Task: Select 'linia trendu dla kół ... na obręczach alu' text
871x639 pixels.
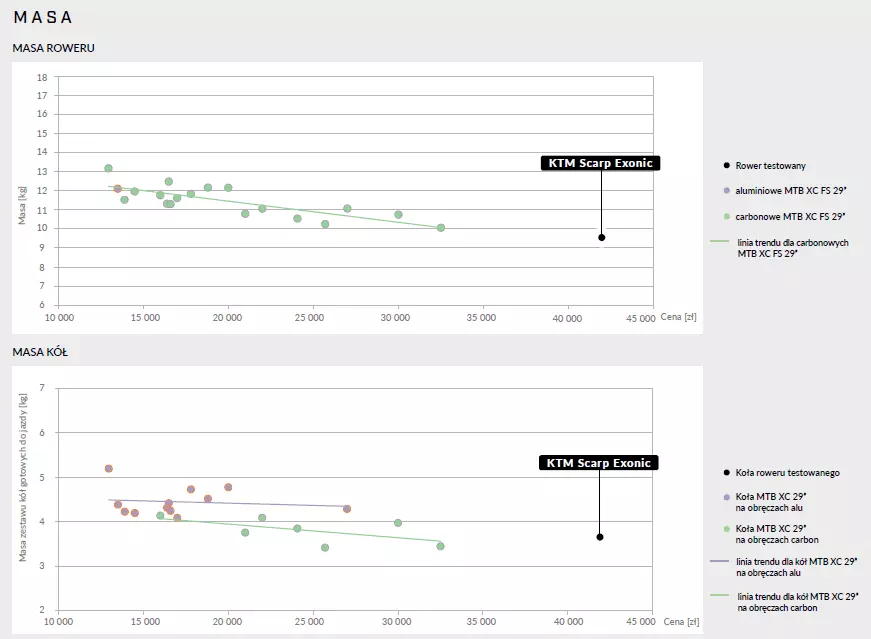Action: (x=797, y=567)
